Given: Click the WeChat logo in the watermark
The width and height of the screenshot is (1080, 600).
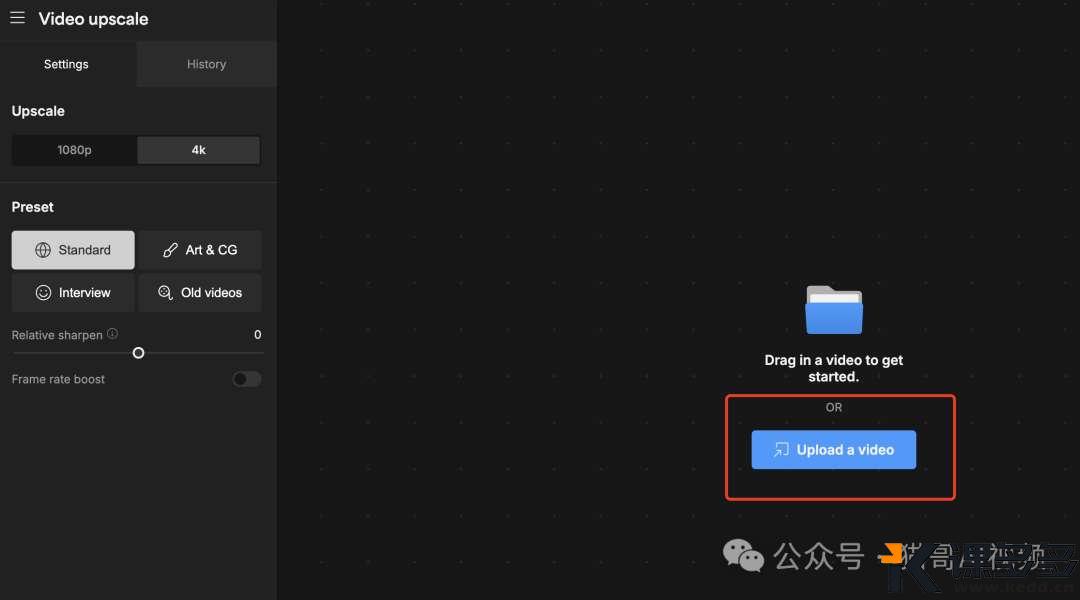Looking at the screenshot, I should 743,555.
